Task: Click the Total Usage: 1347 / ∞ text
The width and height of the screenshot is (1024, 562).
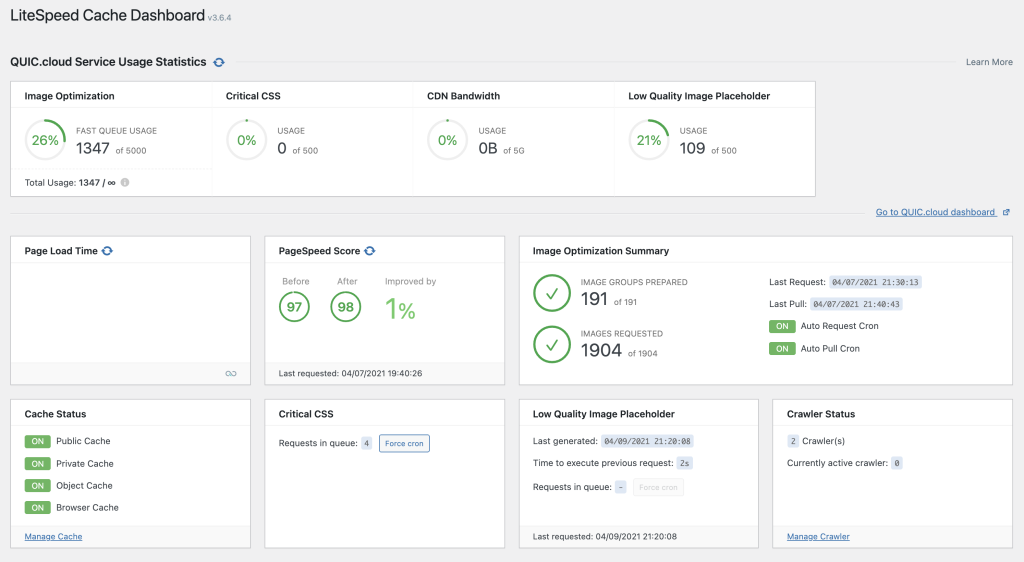Action: tap(70, 183)
